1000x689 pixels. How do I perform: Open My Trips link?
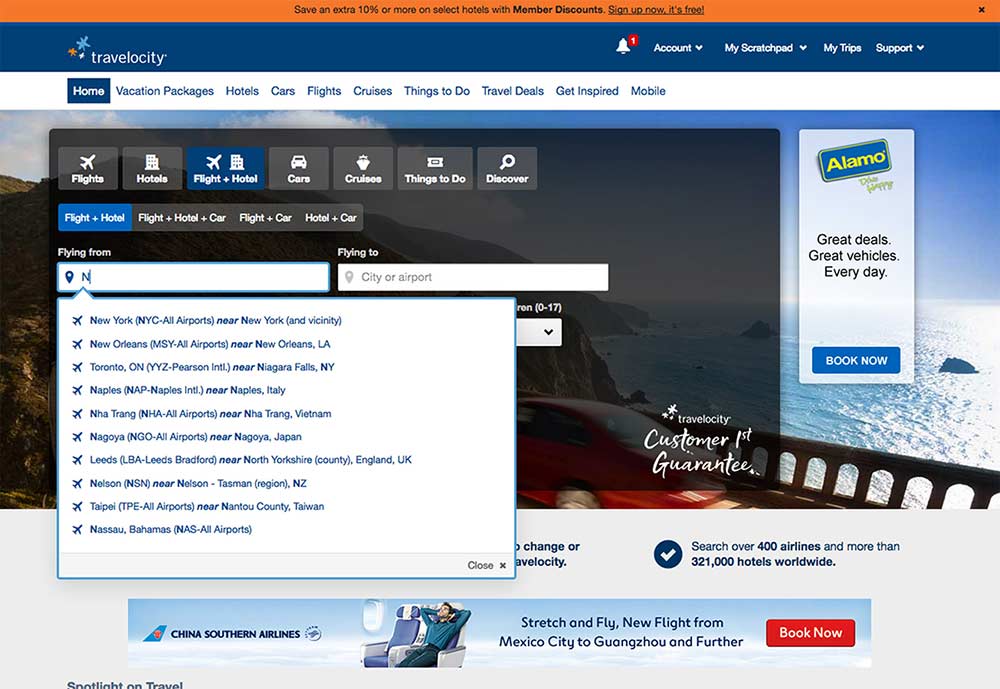click(x=842, y=48)
